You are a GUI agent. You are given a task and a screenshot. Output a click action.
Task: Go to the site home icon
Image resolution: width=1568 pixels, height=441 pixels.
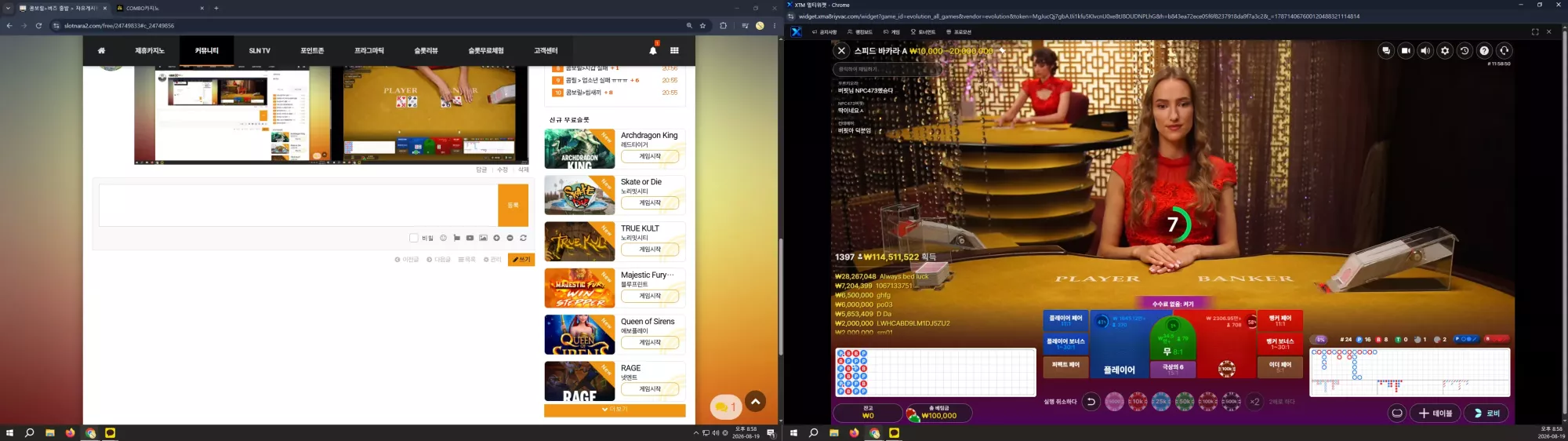(x=101, y=50)
